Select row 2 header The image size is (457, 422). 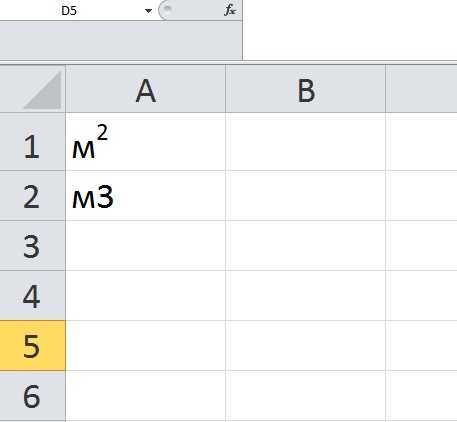tap(32, 196)
